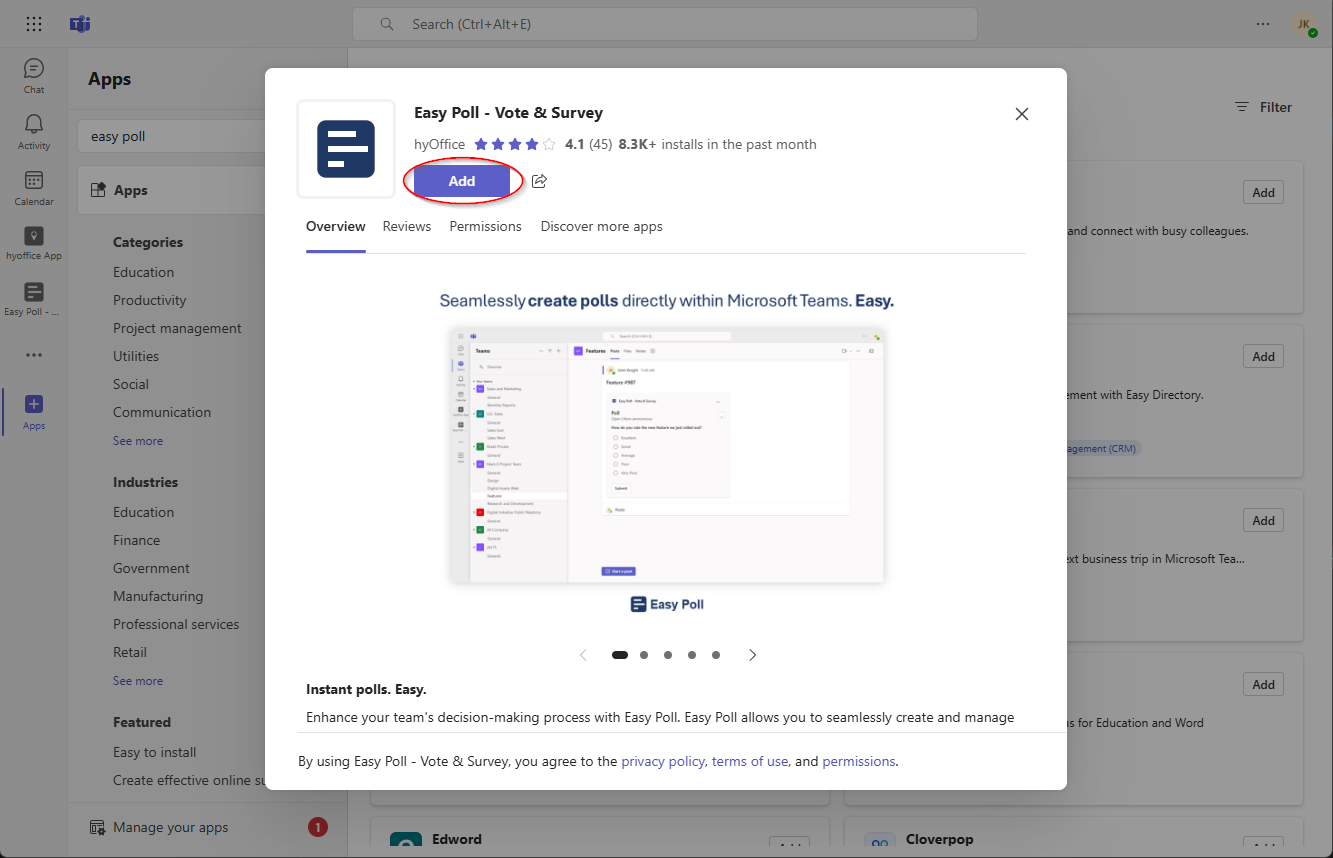This screenshot has width=1333, height=858.
Task: Expand Categories with See more link
Action: tap(138, 441)
